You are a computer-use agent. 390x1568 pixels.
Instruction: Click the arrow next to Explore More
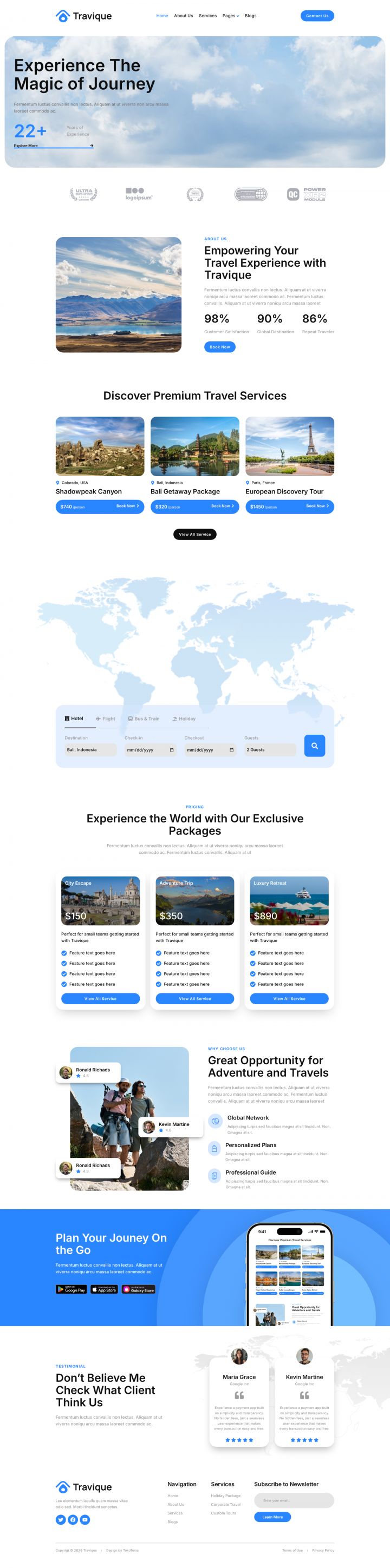92,146
